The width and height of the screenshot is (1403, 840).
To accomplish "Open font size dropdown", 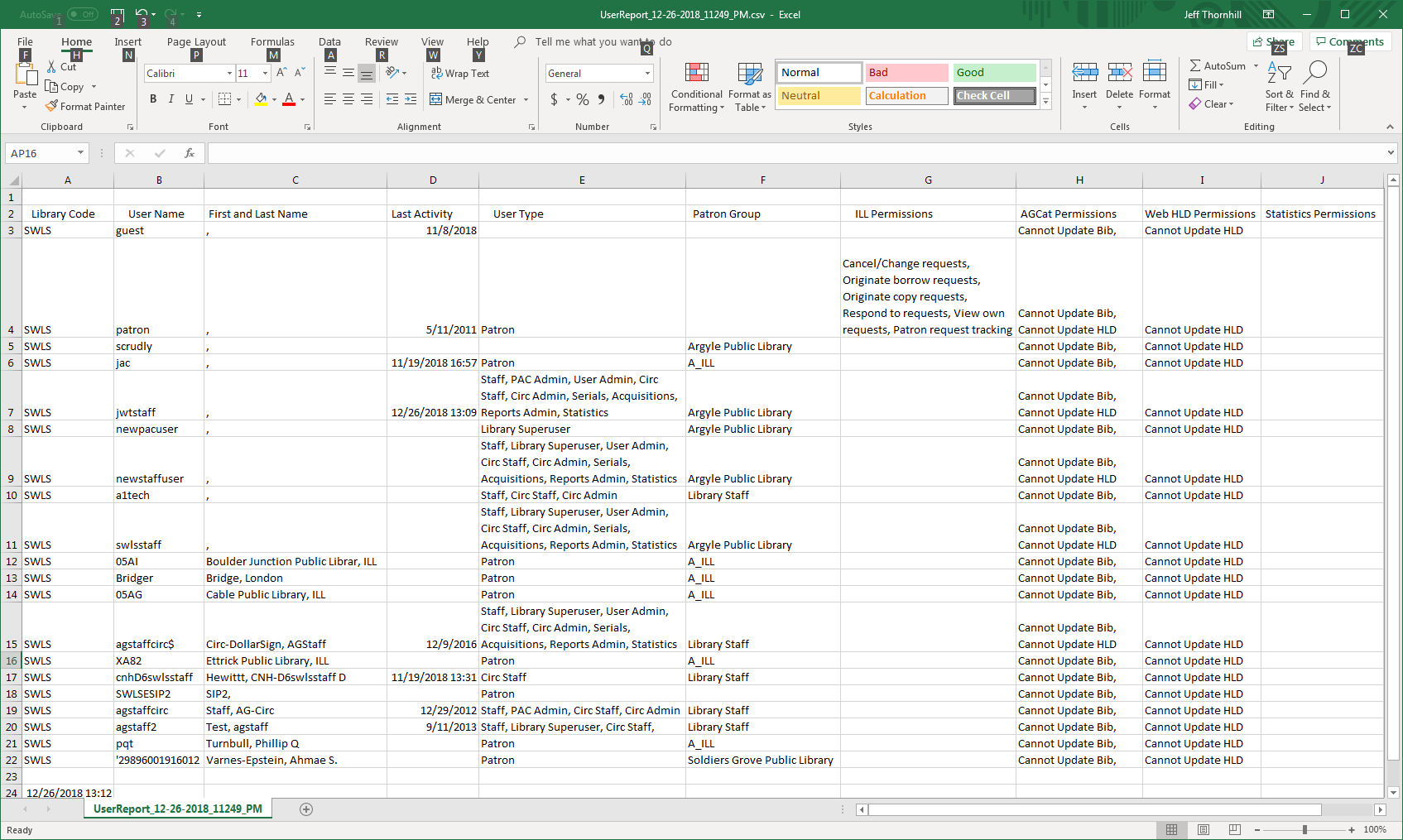I will coord(265,74).
